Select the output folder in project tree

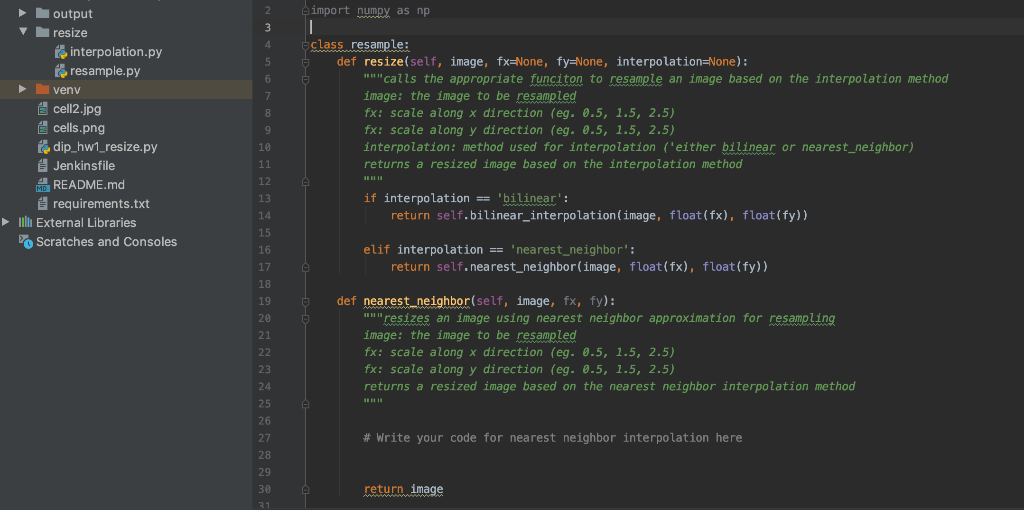coord(72,13)
